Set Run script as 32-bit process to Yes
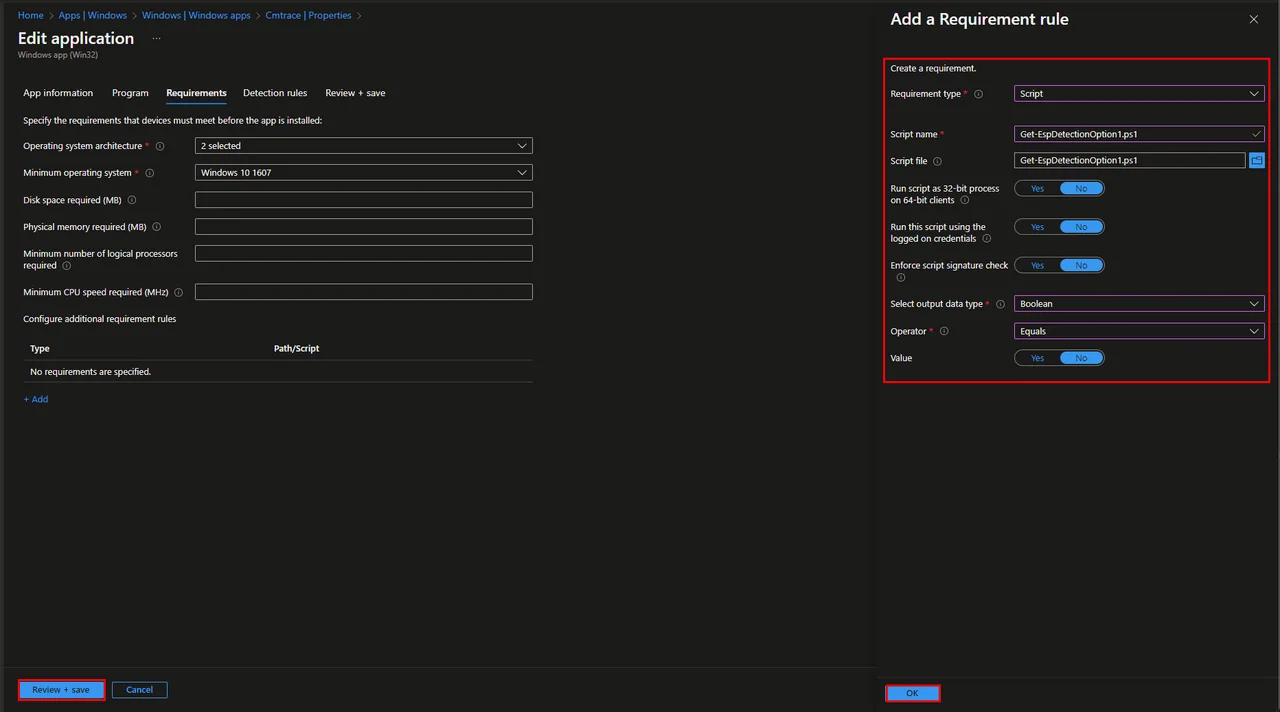This screenshot has width=1280, height=712. 1037,188
